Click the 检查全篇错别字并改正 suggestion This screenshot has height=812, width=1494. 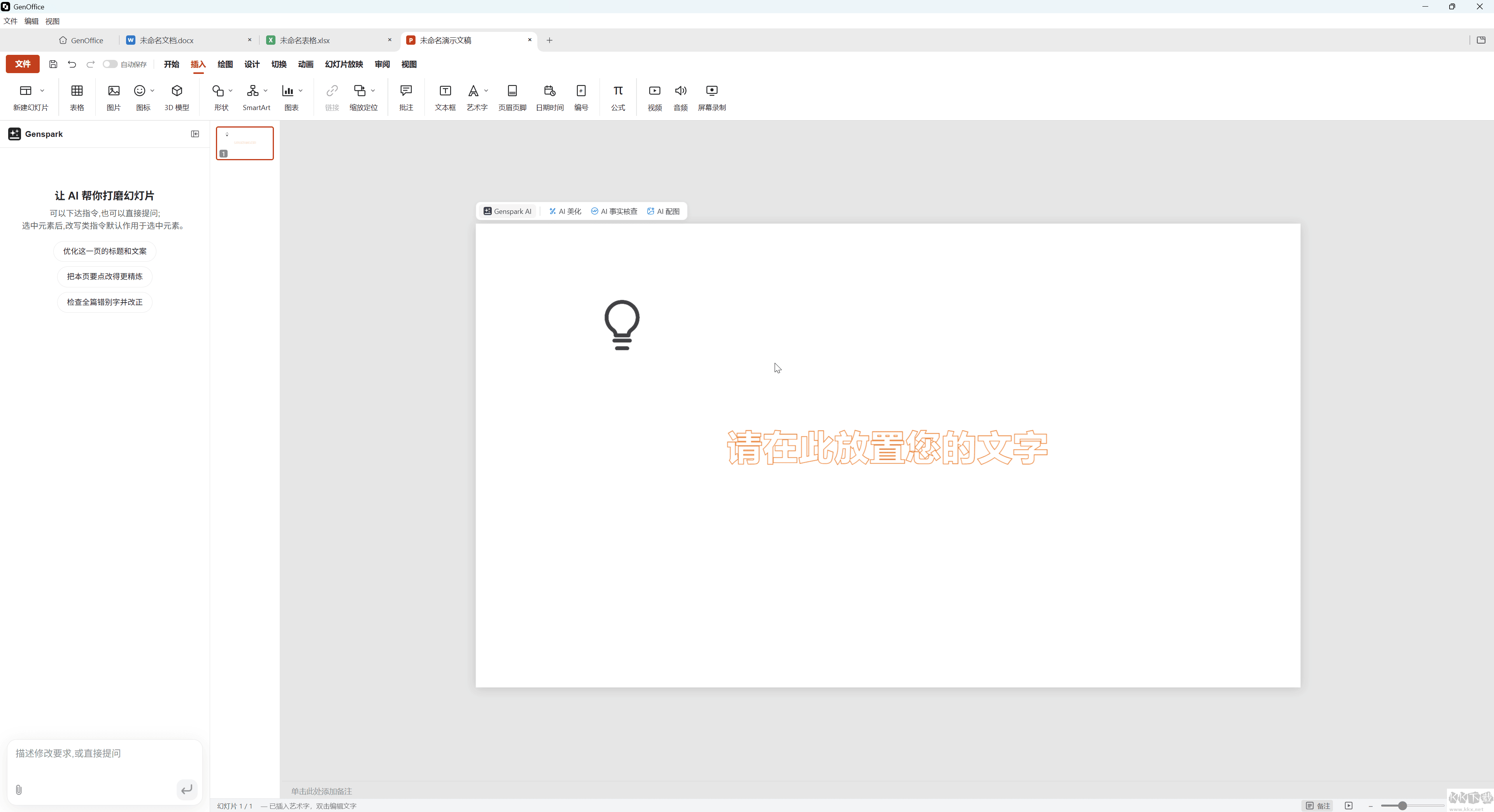104,302
